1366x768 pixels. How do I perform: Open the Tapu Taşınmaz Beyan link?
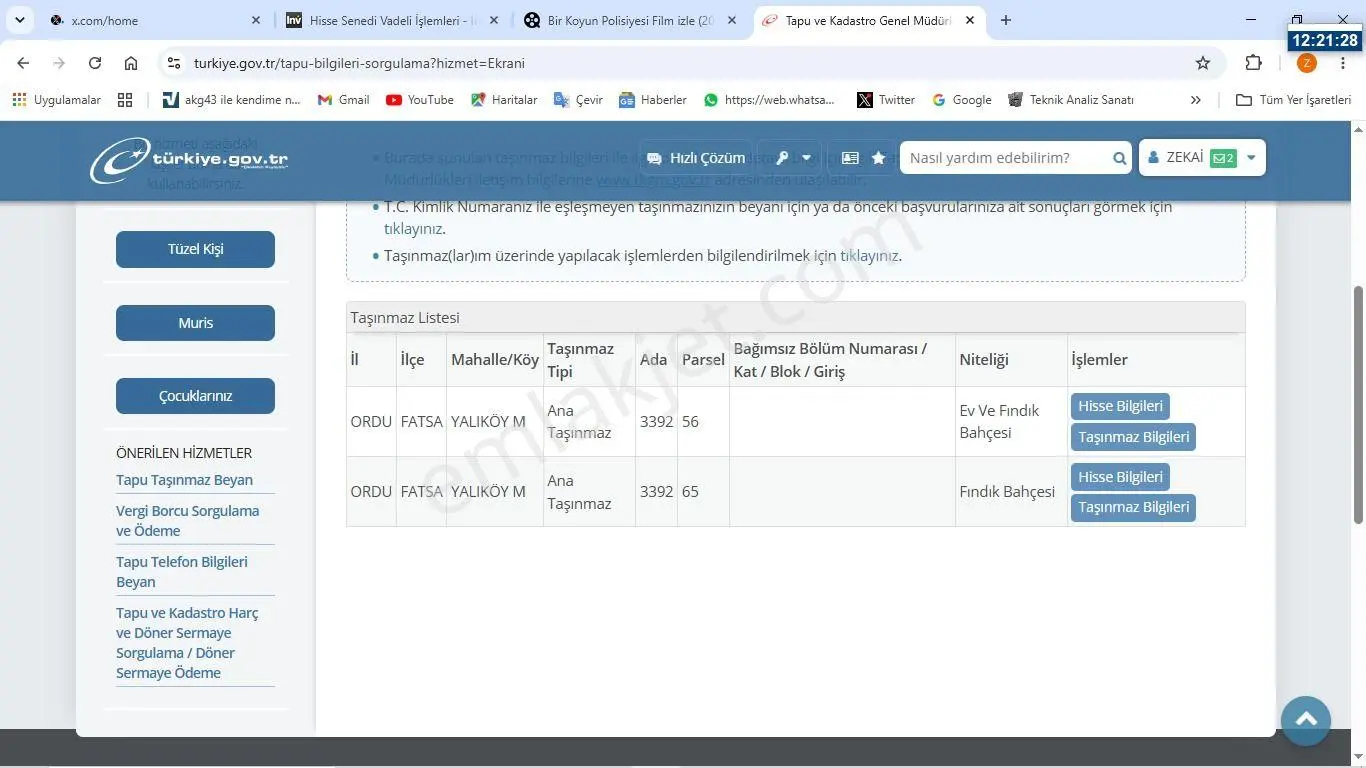[184, 480]
